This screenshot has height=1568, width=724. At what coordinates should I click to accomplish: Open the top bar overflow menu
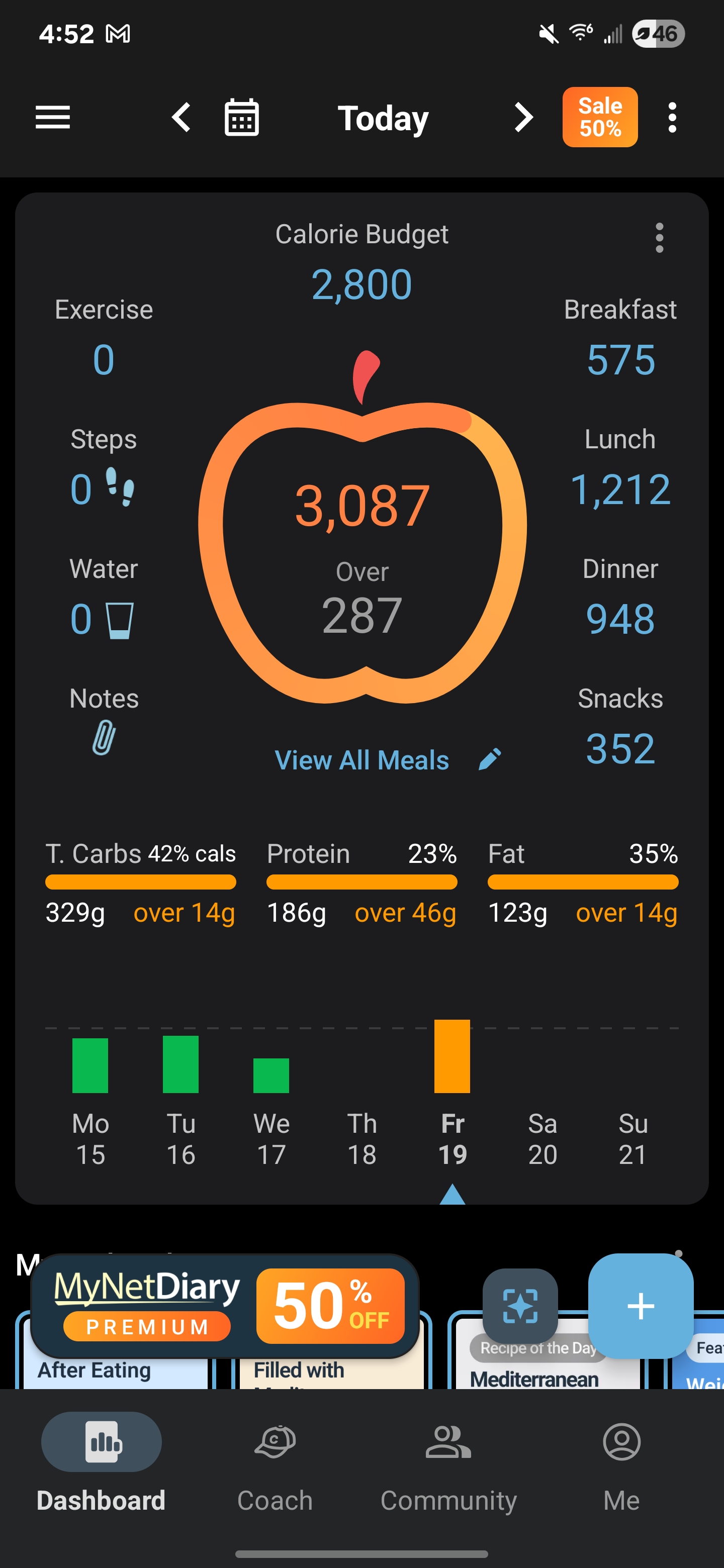click(672, 118)
